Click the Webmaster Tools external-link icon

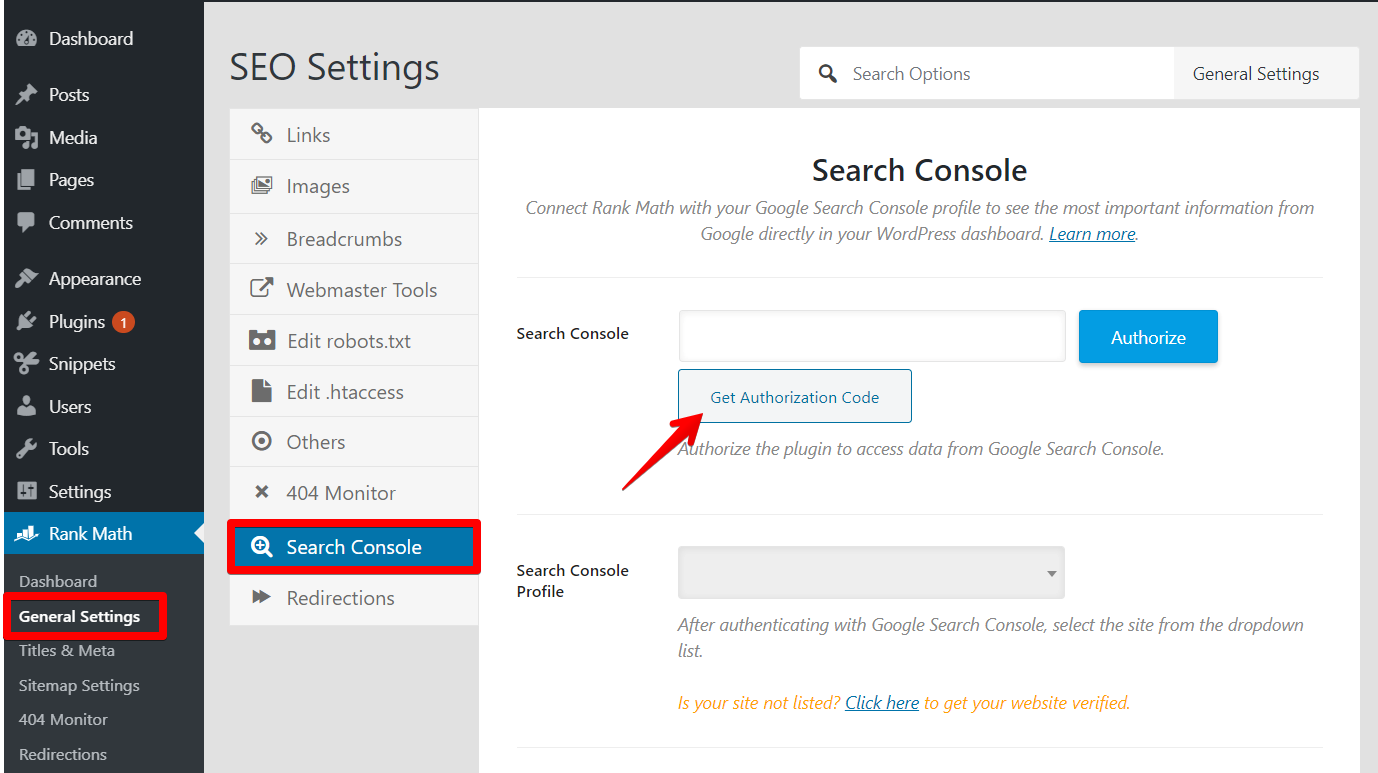[x=262, y=289]
